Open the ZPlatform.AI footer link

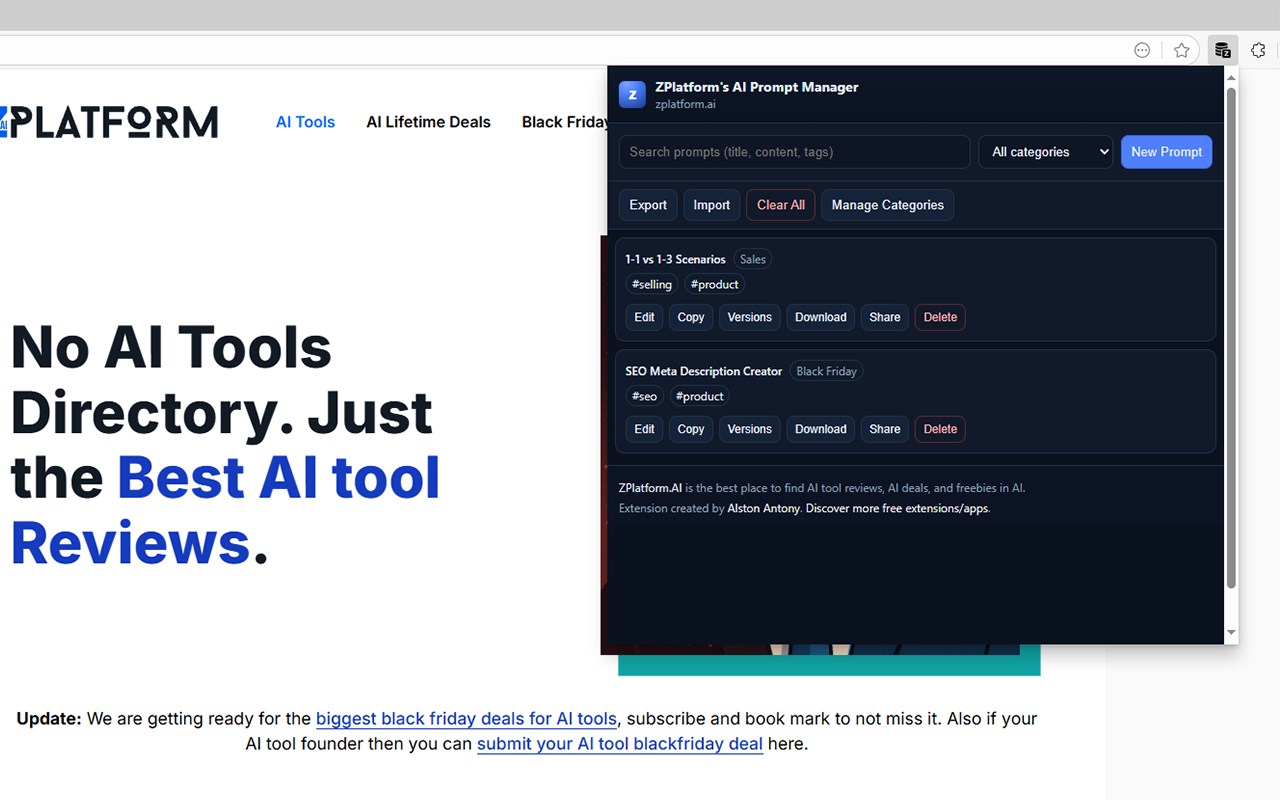(x=650, y=488)
